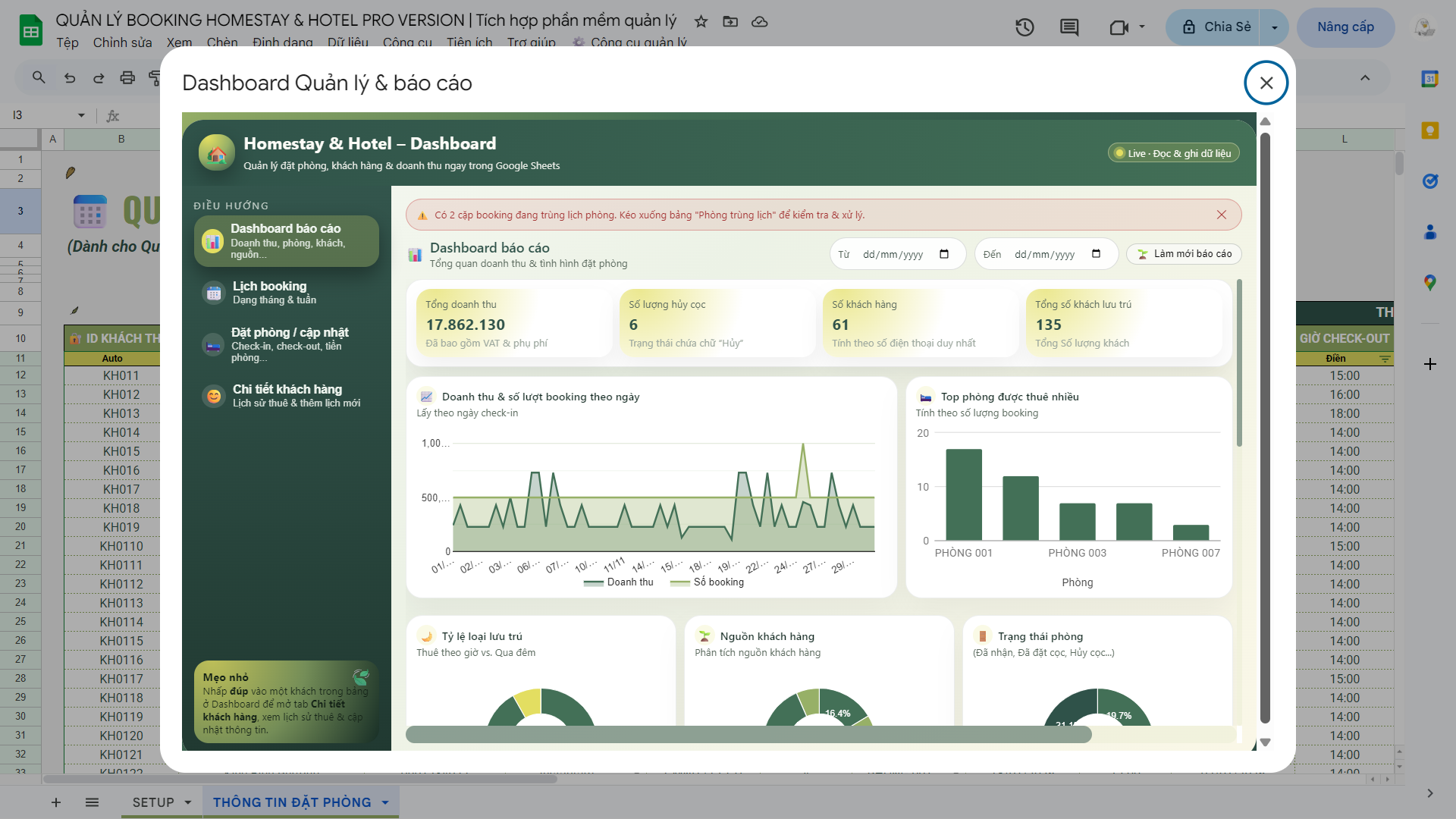Open calendar picker in Từ date field
The height and width of the screenshot is (819, 1456).
pyautogui.click(x=944, y=254)
